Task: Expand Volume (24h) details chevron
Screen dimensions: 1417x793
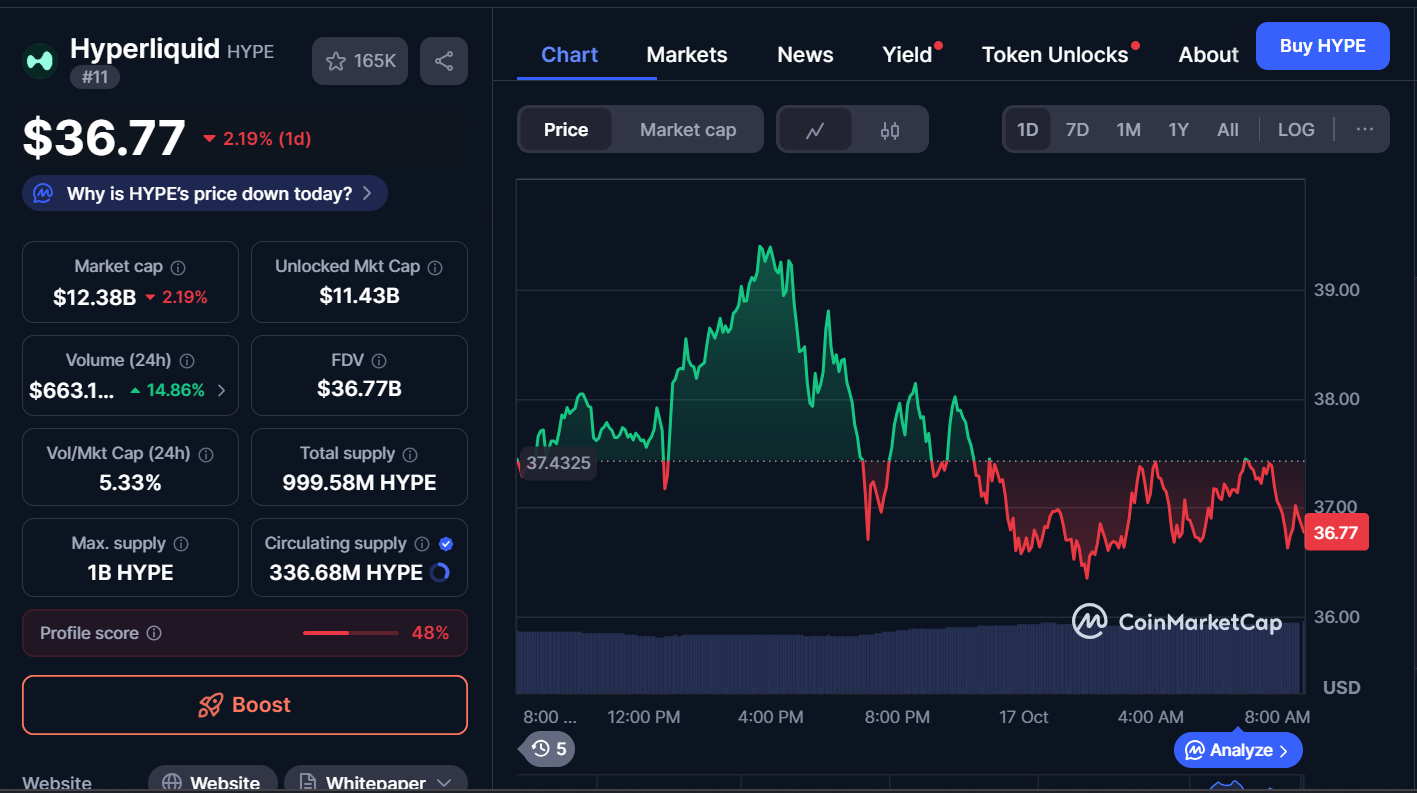Action: pos(221,390)
